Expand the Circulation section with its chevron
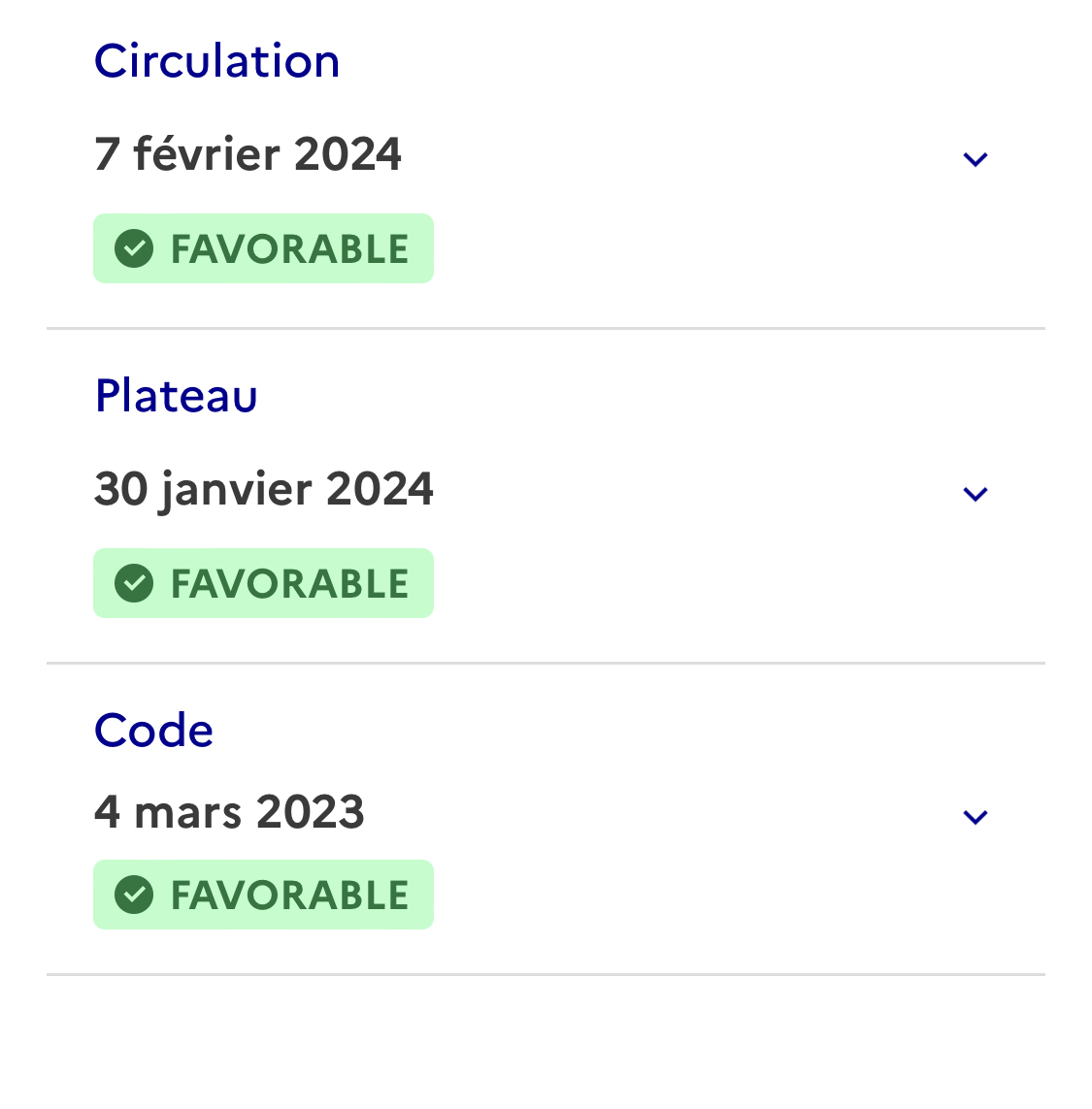This screenshot has height=1109, width=1092. (x=975, y=159)
